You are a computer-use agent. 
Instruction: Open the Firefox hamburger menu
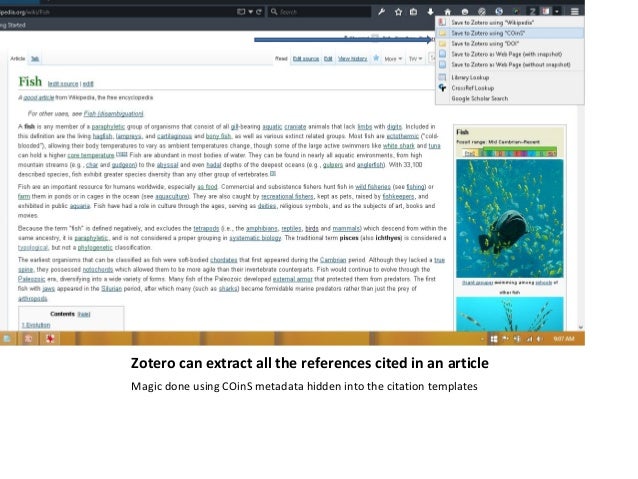[575, 12]
